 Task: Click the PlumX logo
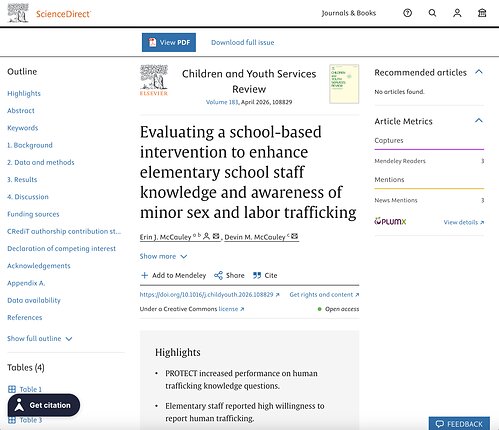click(390, 221)
